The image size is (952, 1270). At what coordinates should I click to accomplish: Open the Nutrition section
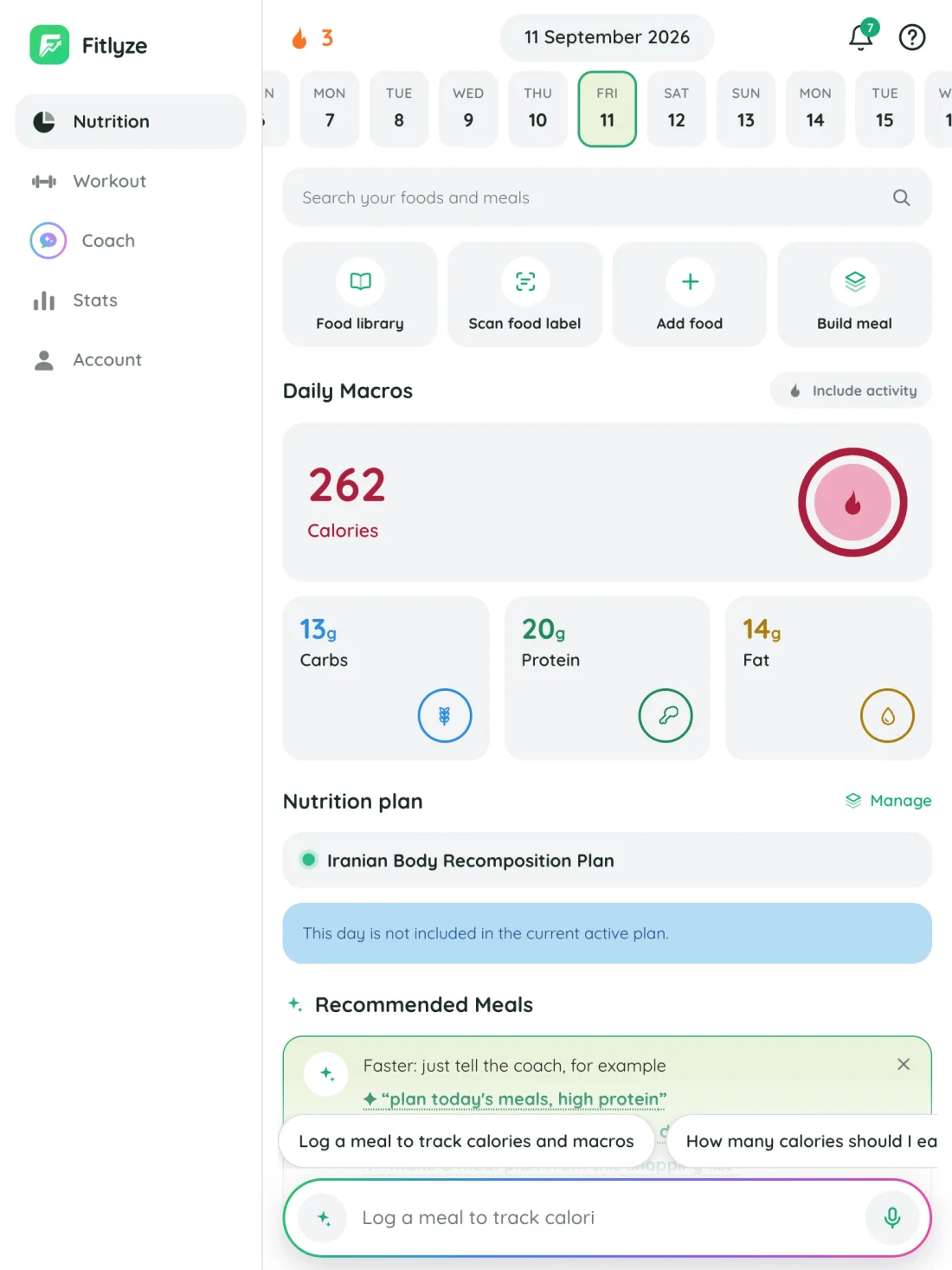pos(131,121)
